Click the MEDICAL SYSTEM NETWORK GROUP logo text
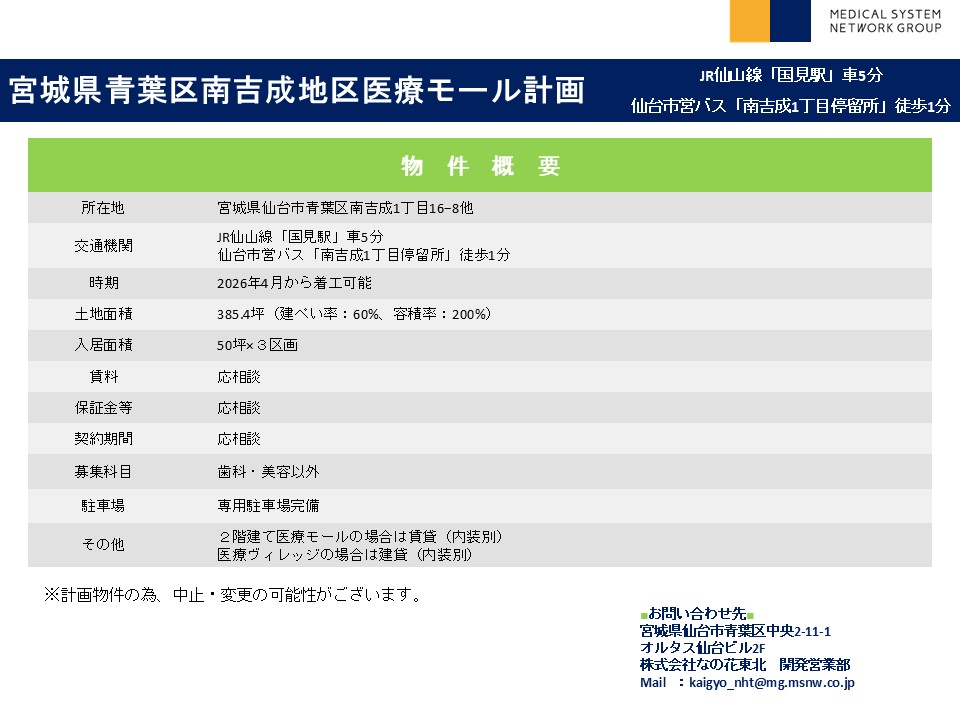The width and height of the screenshot is (960, 720). pos(886,21)
